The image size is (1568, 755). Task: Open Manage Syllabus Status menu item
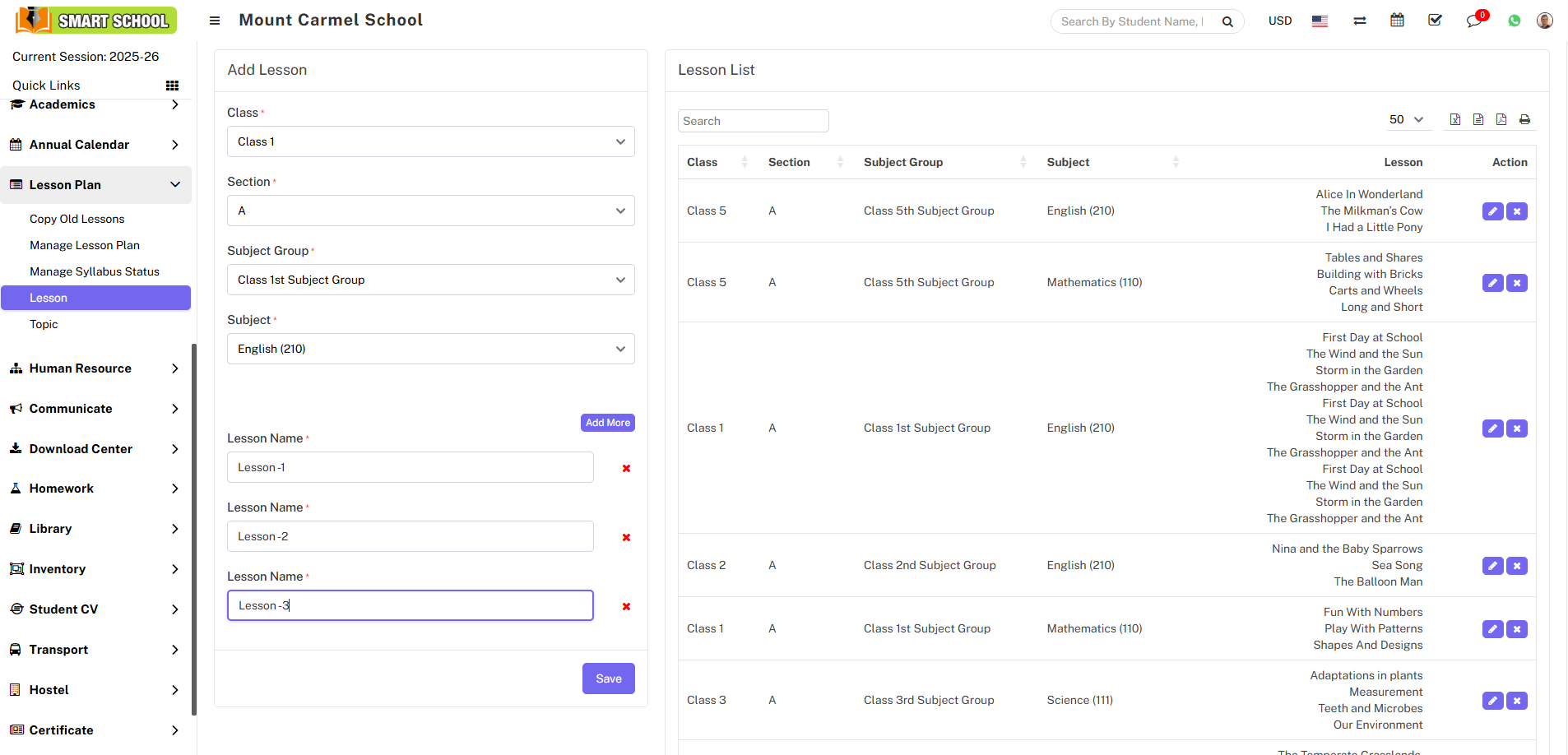pos(95,271)
